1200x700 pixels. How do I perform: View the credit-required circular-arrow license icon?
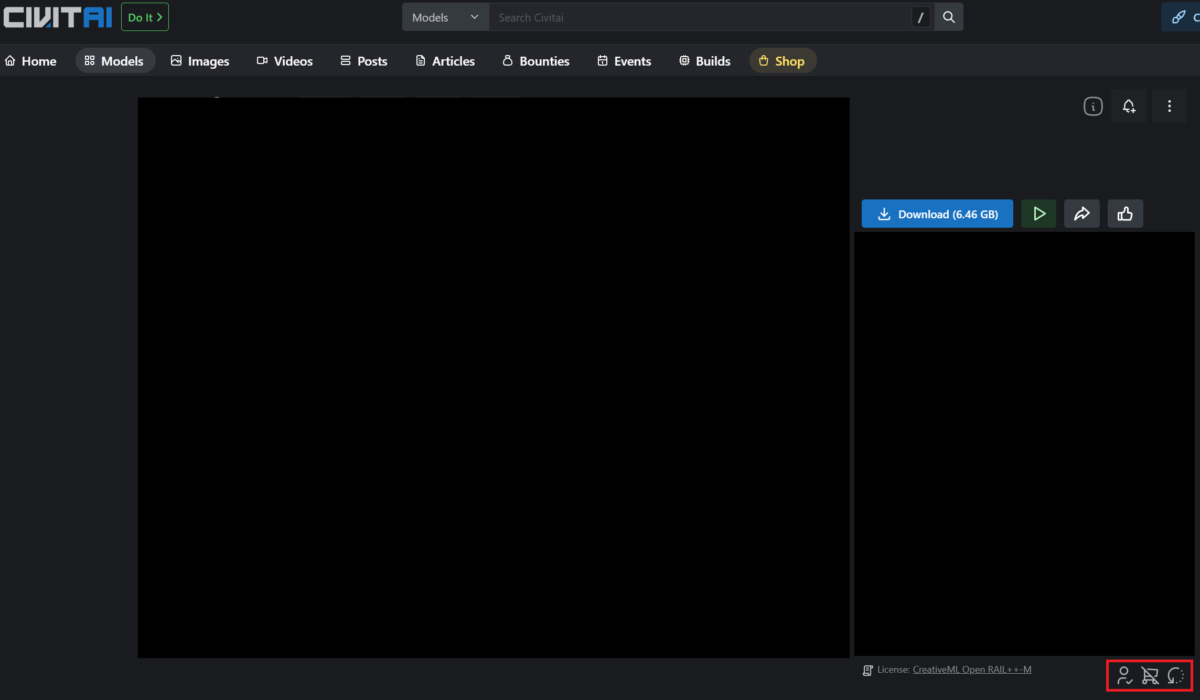tap(1175, 675)
